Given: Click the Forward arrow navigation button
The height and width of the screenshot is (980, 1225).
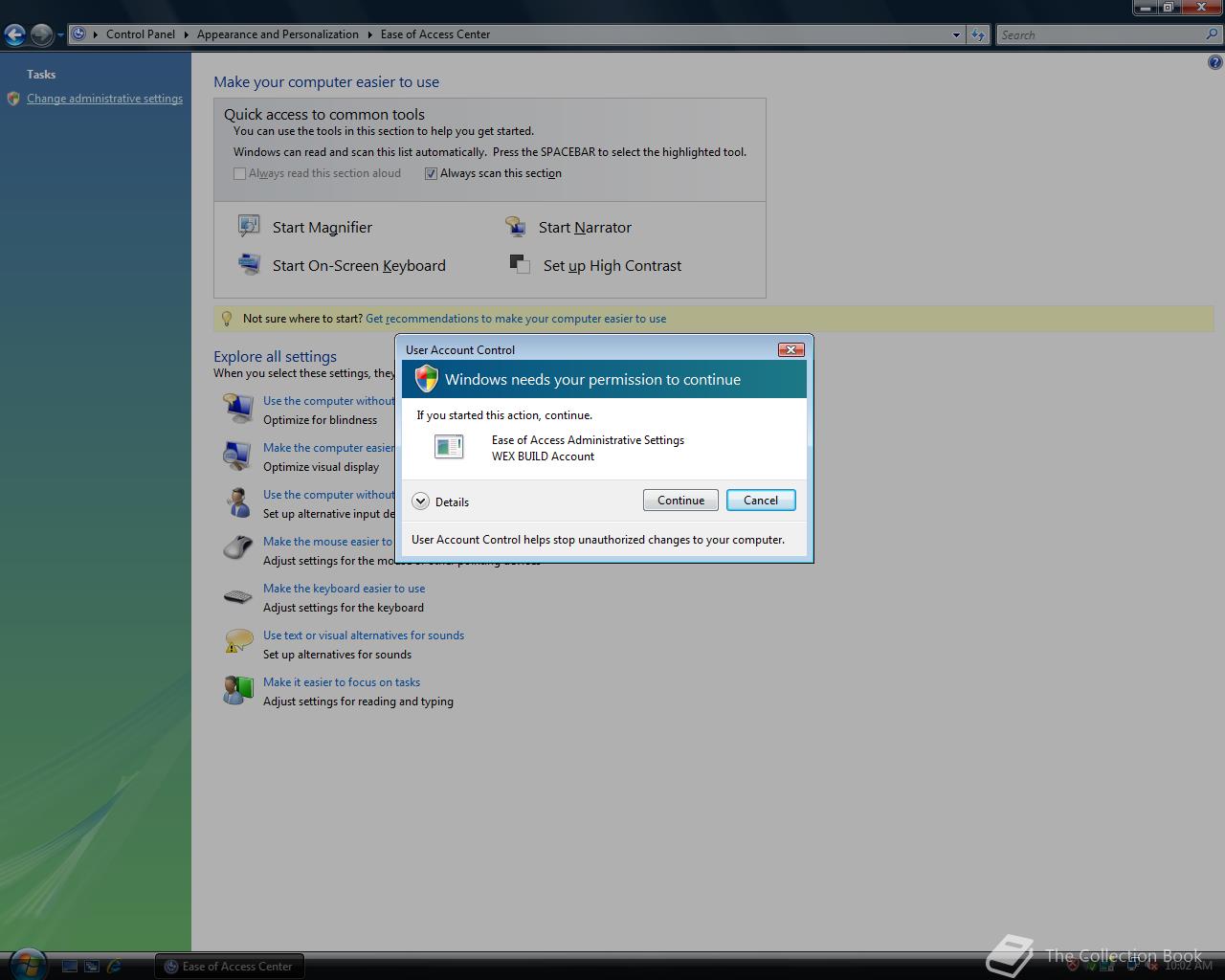Looking at the screenshot, I should pos(41,34).
